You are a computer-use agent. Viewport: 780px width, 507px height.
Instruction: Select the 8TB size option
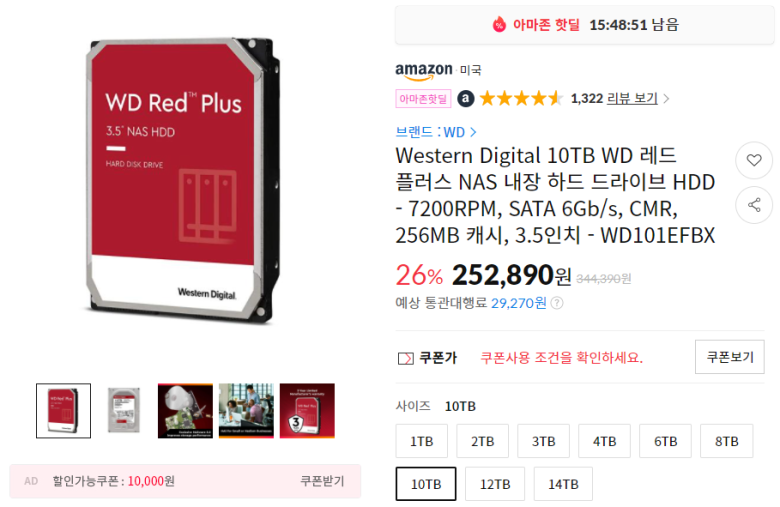point(726,441)
